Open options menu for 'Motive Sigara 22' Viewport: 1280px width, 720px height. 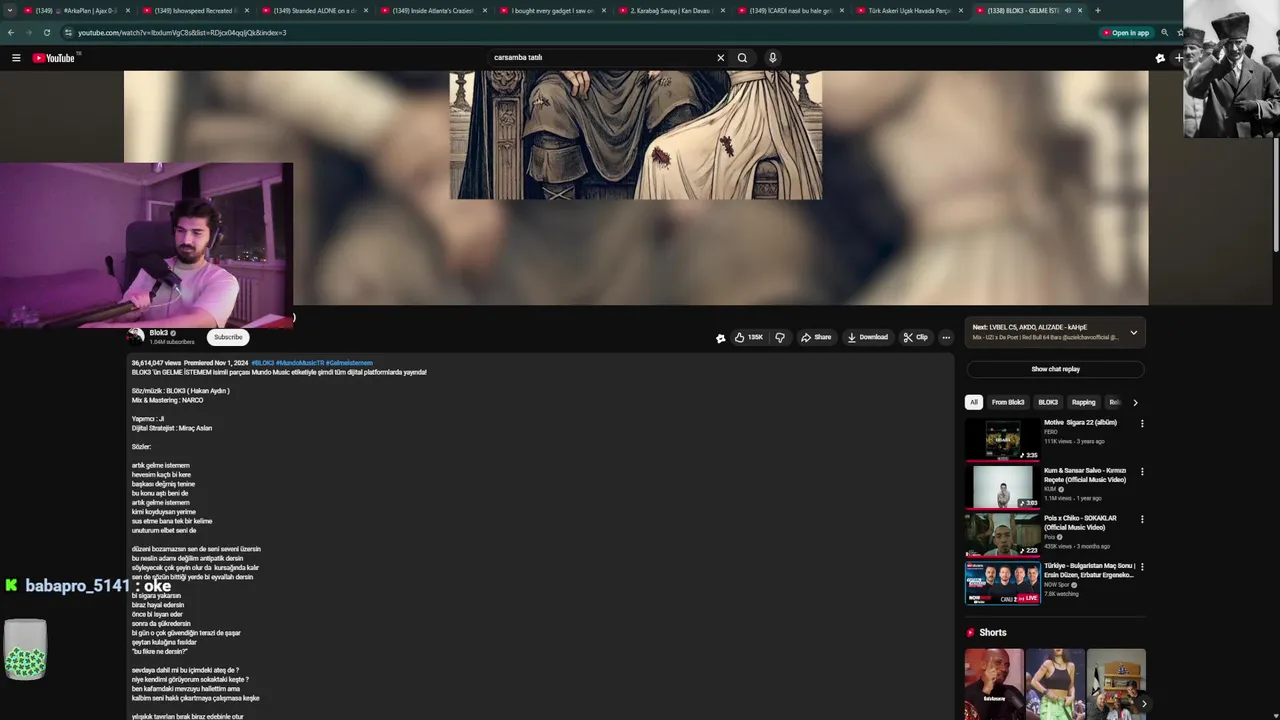[1142, 423]
